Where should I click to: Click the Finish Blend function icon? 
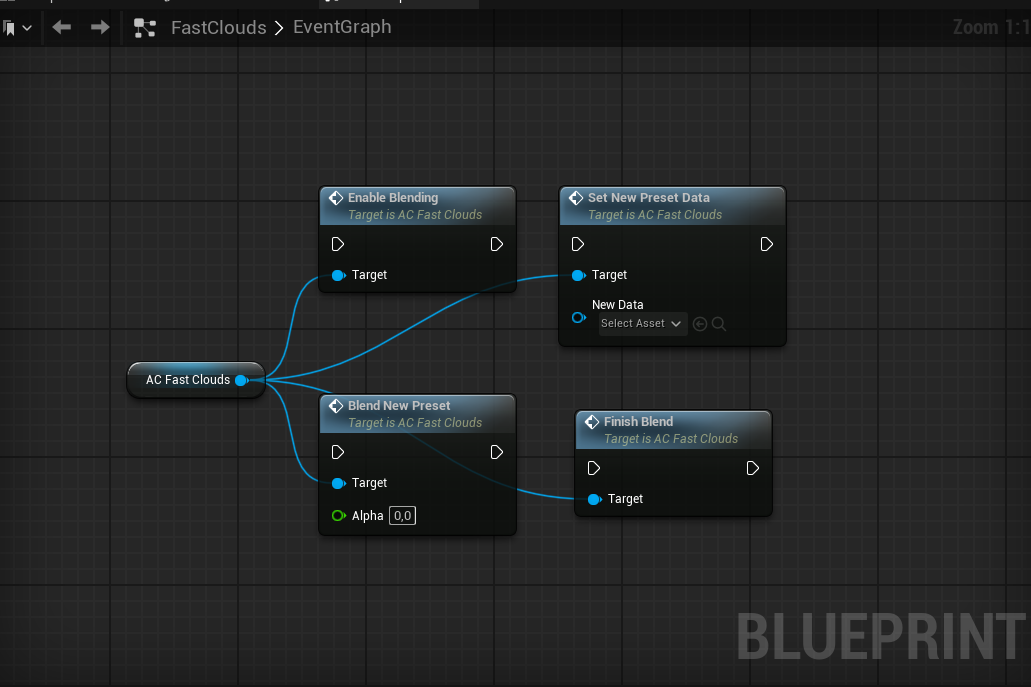[x=592, y=421]
